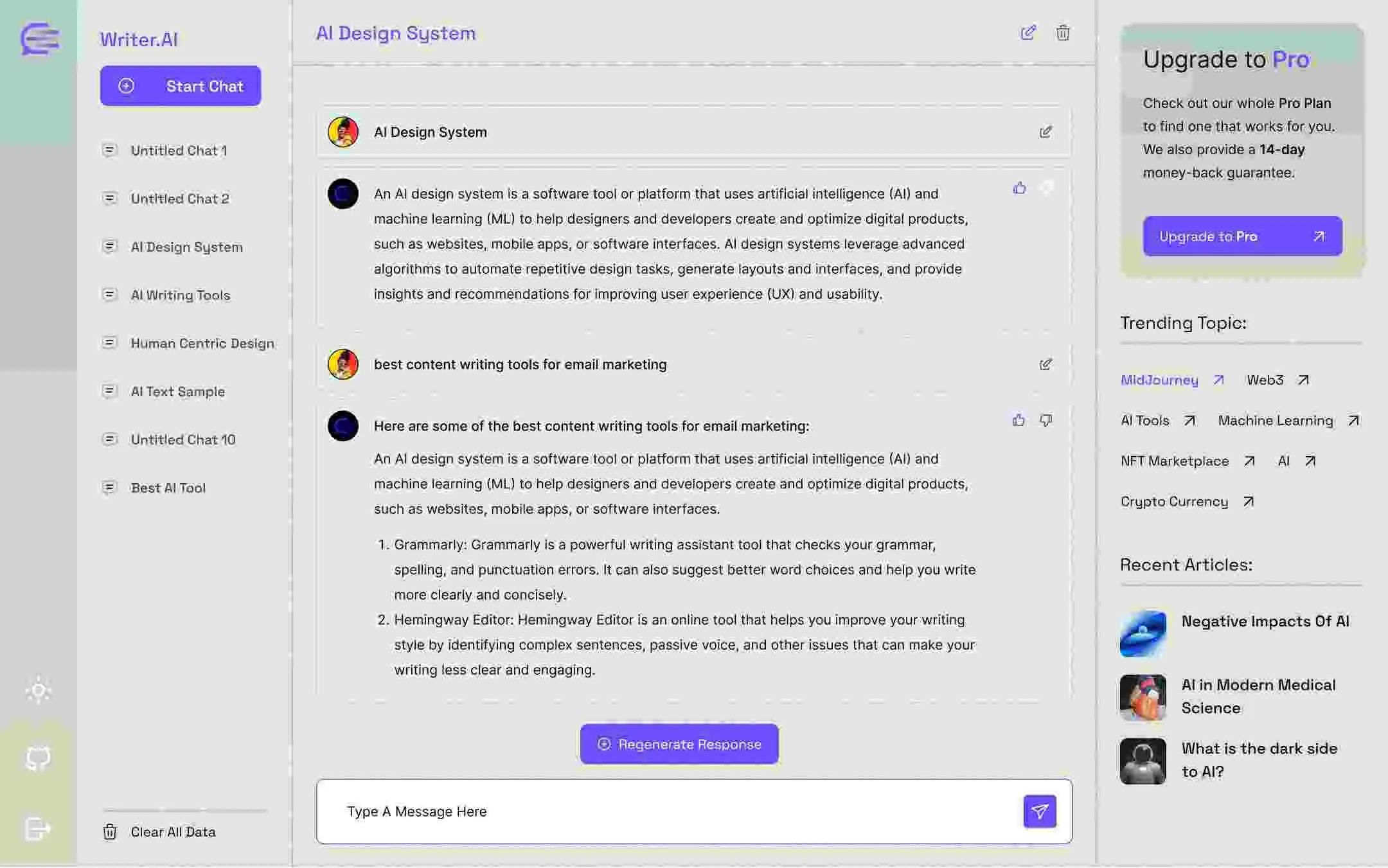The image size is (1388, 868).
Task: Select the AI Writing Tools chat
Action: pyautogui.click(x=181, y=295)
